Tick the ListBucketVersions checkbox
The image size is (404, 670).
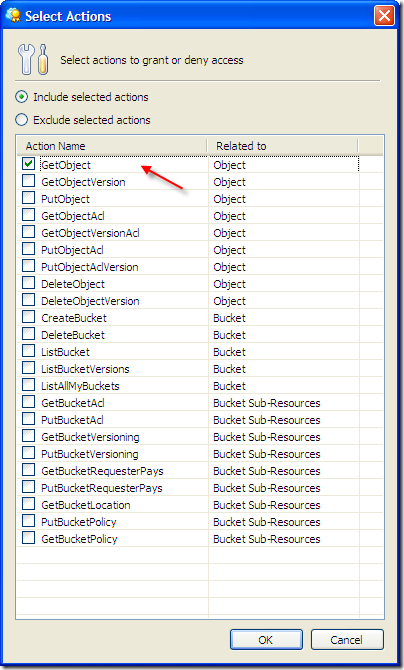point(29,368)
